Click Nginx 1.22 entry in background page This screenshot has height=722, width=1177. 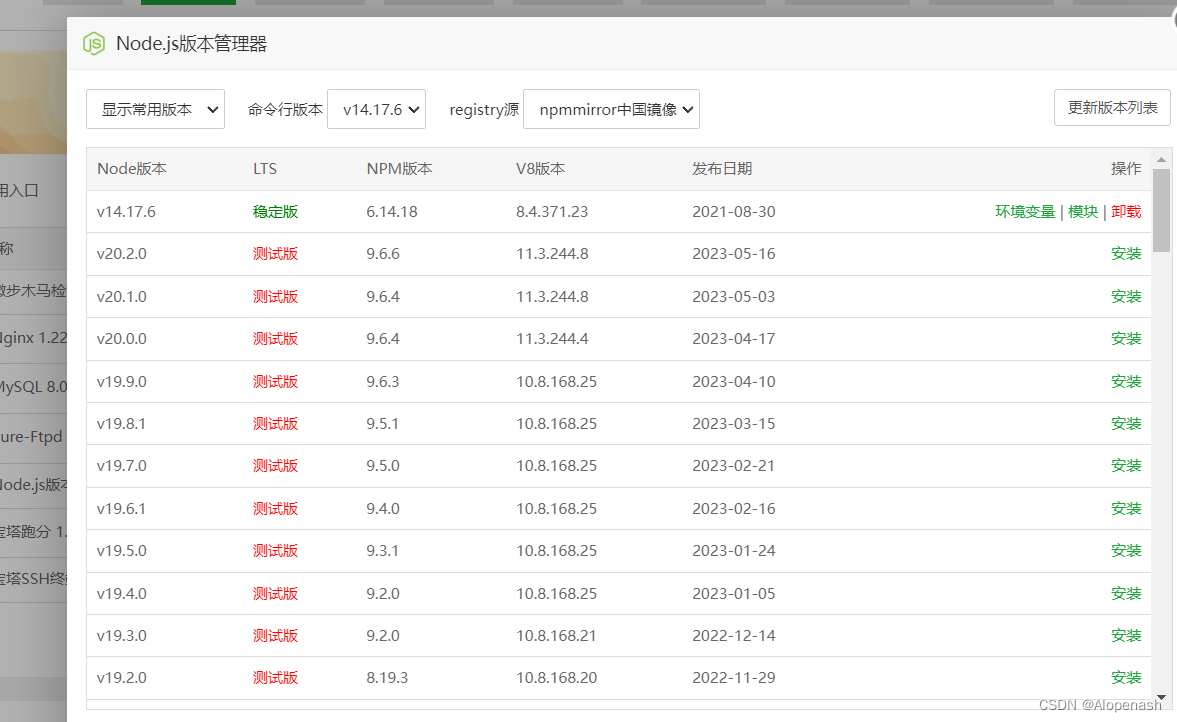pyautogui.click(x=34, y=338)
